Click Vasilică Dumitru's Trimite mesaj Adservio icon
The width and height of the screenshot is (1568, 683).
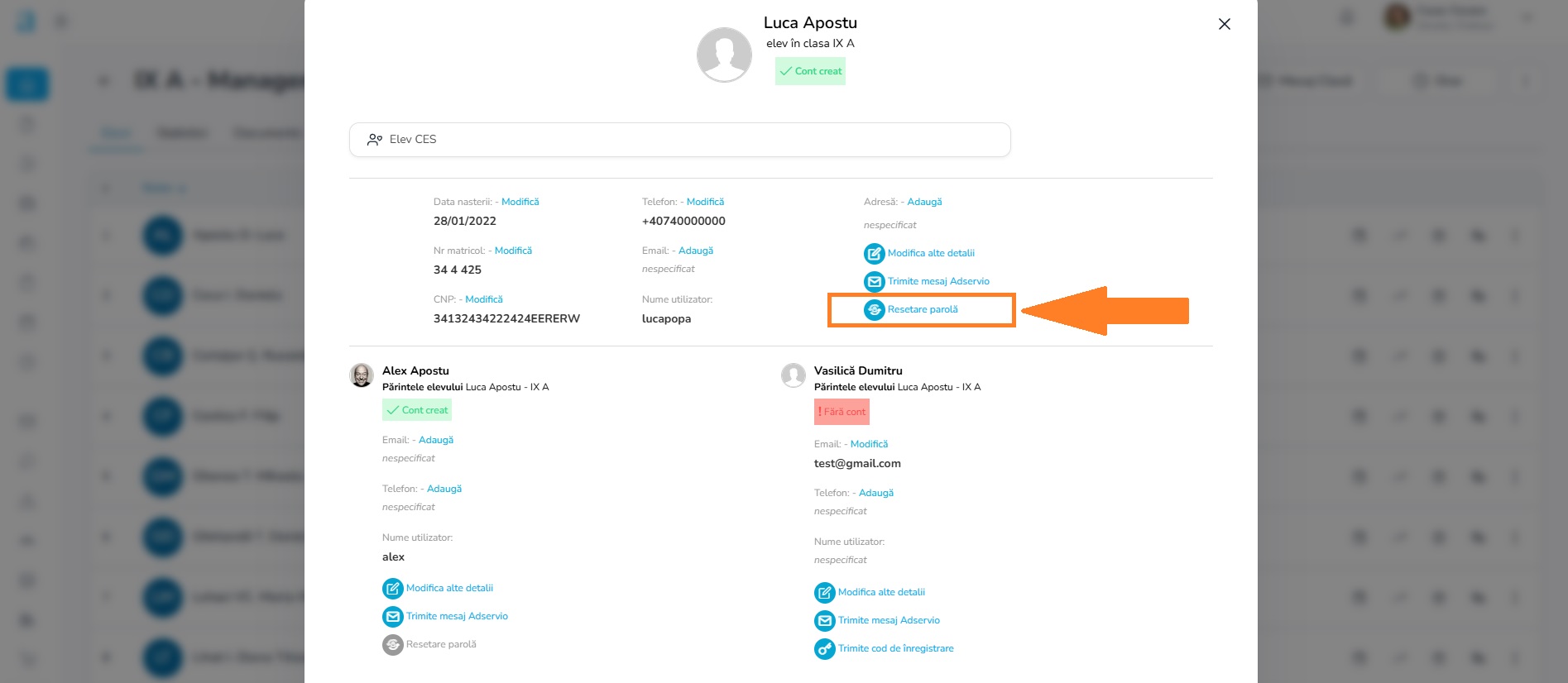point(824,621)
